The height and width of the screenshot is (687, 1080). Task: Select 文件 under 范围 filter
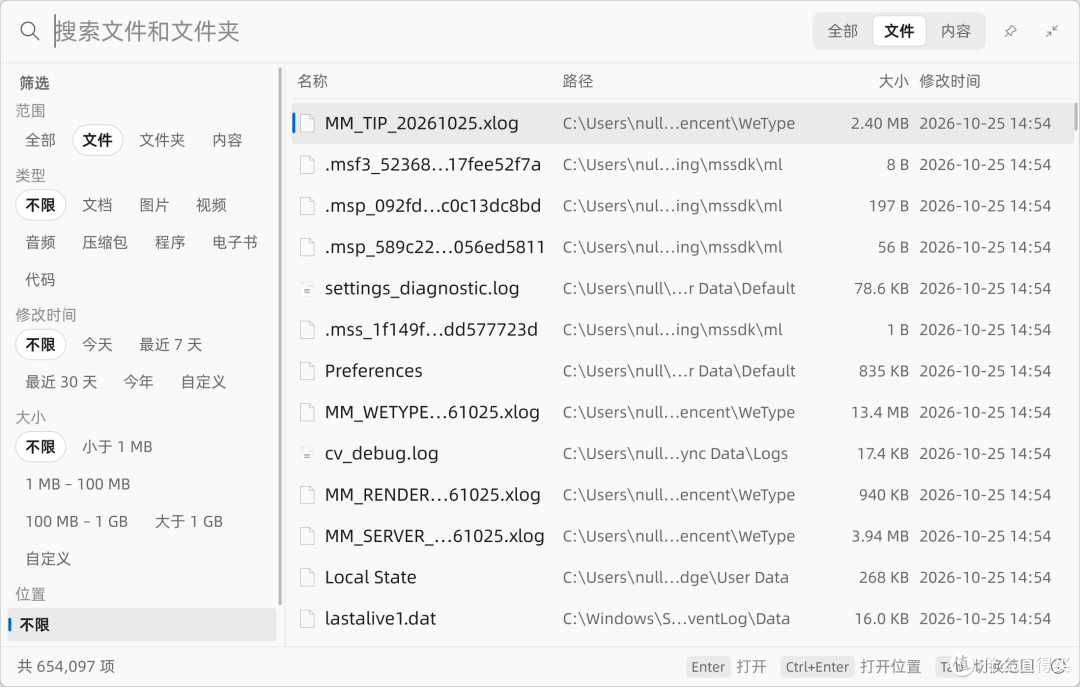97,141
